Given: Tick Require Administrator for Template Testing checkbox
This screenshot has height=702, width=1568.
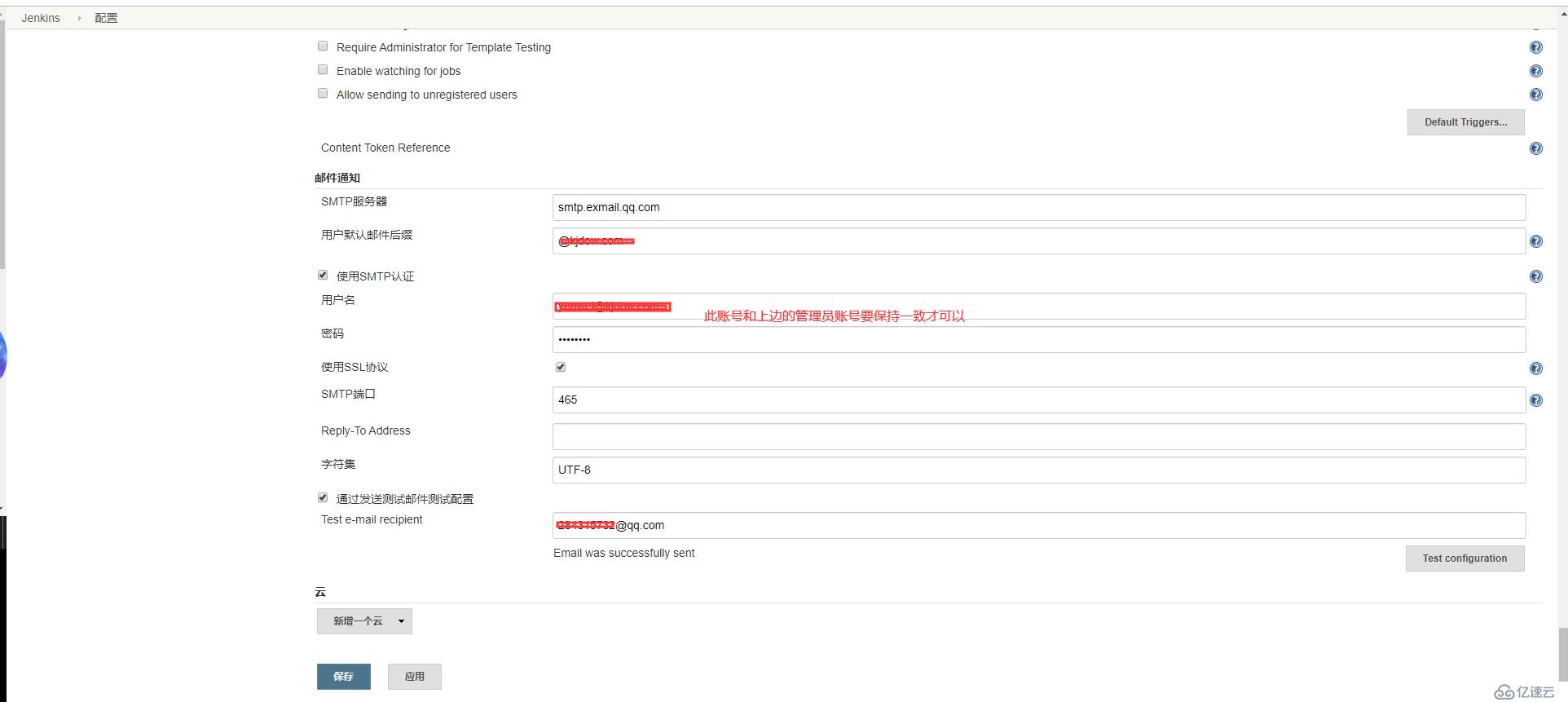Looking at the screenshot, I should pyautogui.click(x=323, y=46).
